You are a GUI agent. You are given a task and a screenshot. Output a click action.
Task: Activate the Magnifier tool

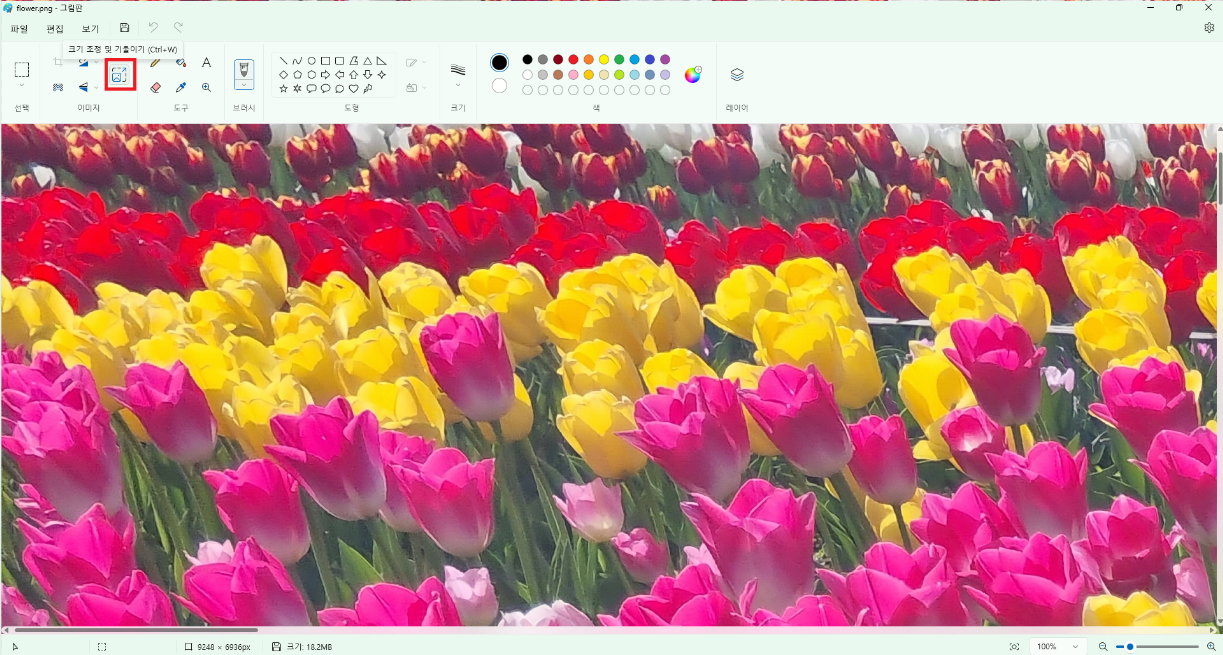206,88
